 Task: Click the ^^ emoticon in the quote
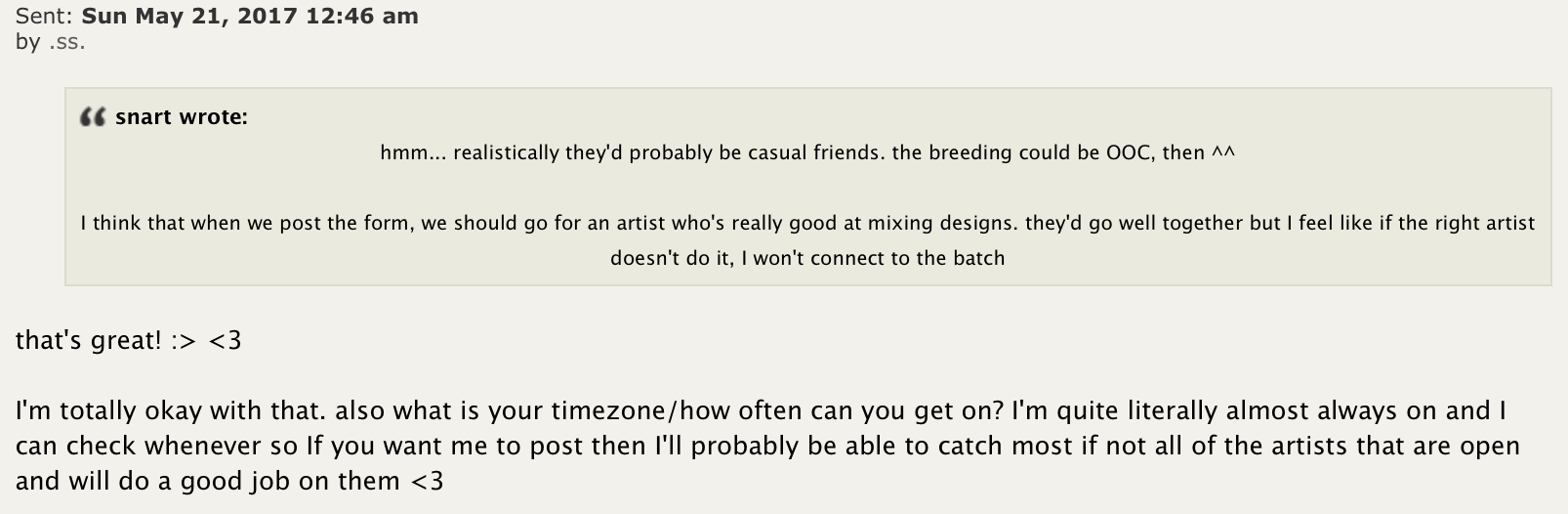[1223, 152]
